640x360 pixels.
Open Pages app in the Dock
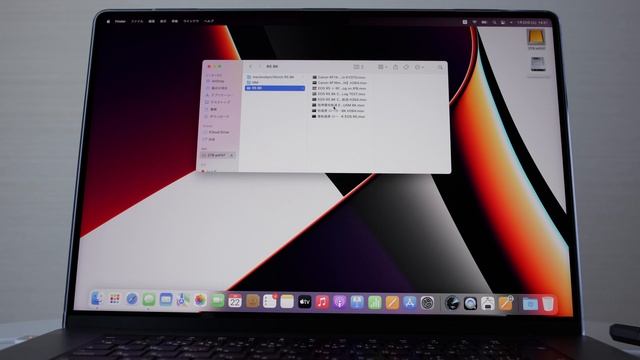click(x=392, y=303)
